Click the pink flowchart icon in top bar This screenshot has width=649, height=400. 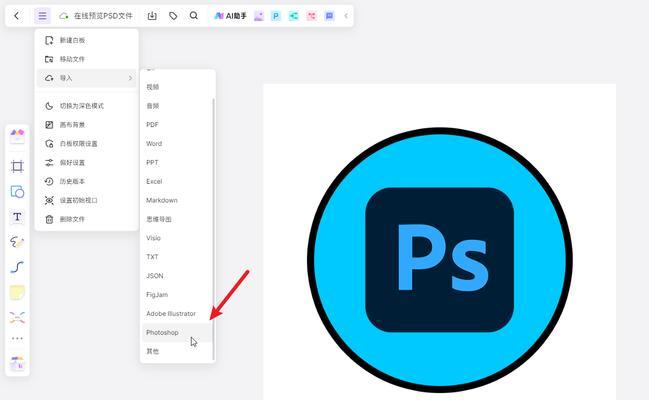click(311, 16)
